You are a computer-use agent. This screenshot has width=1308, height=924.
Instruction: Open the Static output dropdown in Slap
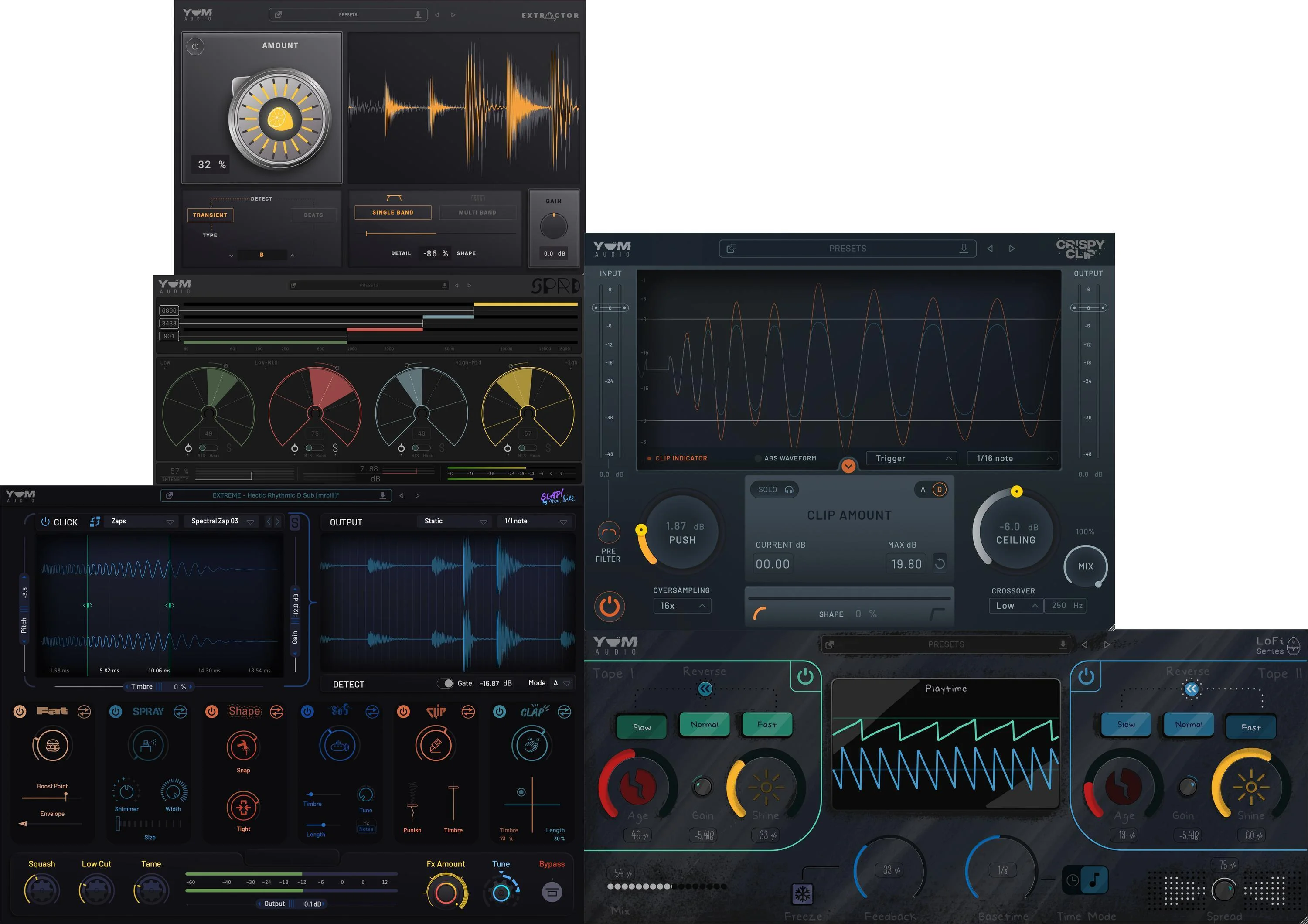click(x=455, y=521)
